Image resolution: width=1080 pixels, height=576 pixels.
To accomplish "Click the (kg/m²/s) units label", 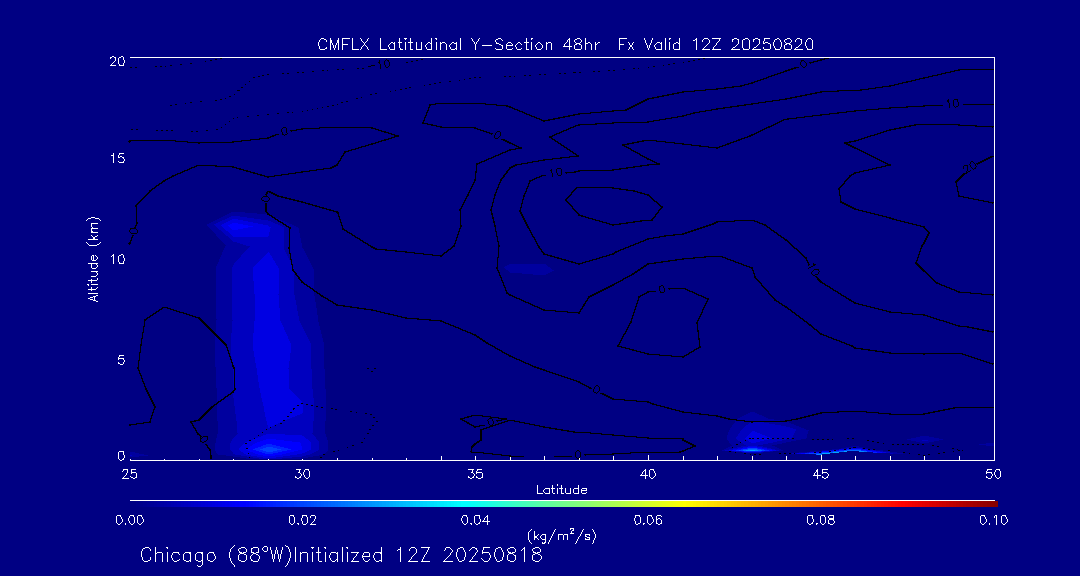I will [561, 536].
